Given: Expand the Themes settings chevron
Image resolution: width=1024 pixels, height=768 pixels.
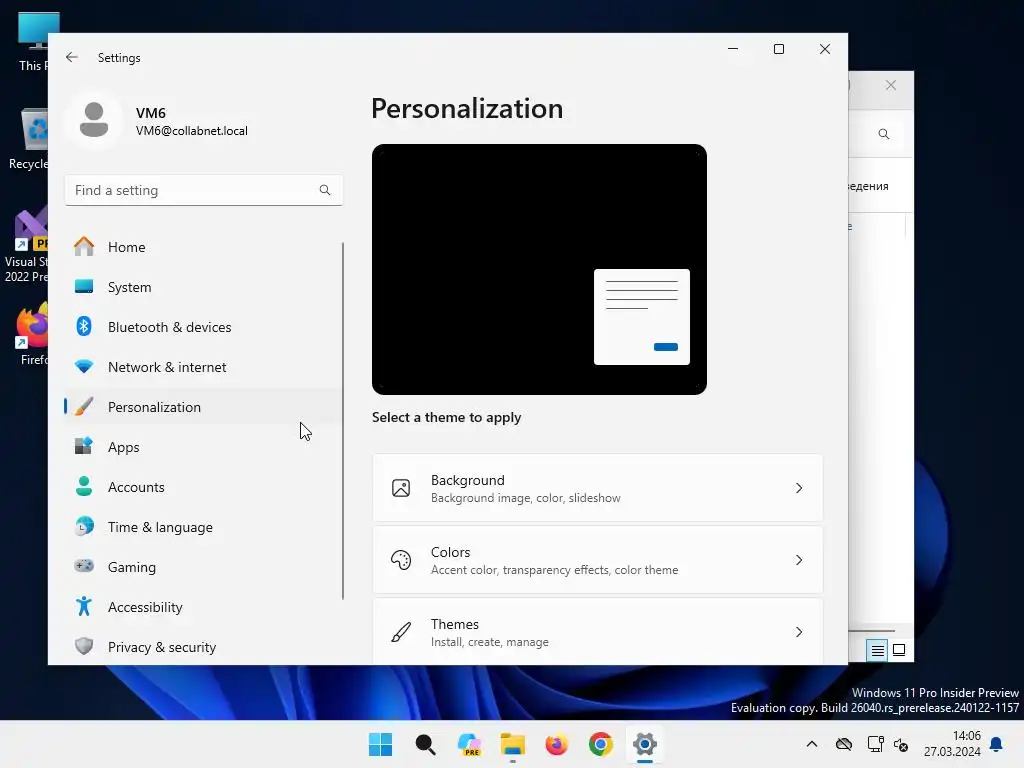Looking at the screenshot, I should [799, 632].
